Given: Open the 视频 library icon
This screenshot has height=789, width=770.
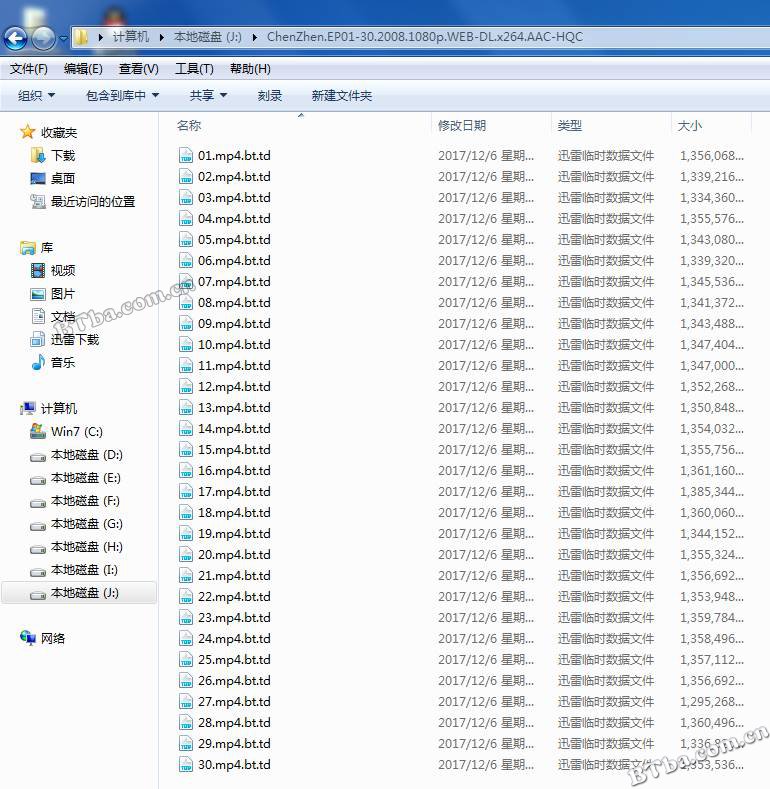Looking at the screenshot, I should 38,271.
